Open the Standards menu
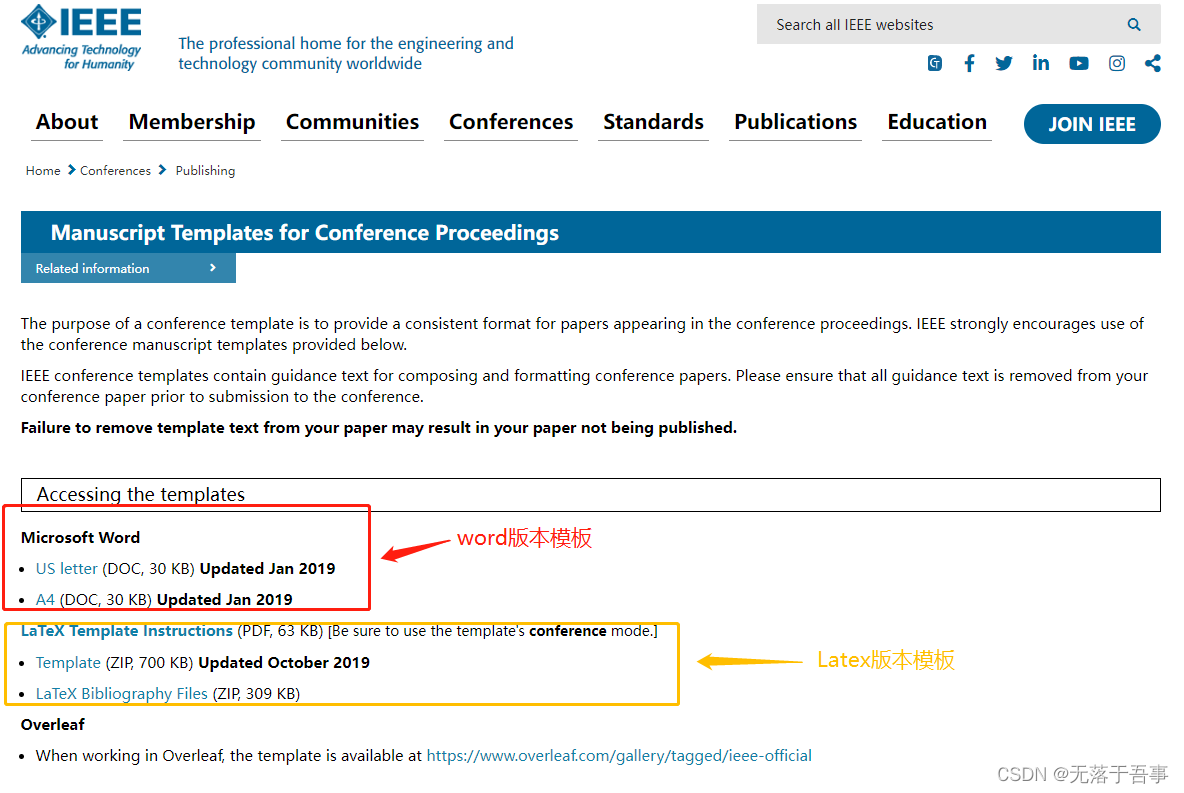1184x793 pixels. pos(653,122)
